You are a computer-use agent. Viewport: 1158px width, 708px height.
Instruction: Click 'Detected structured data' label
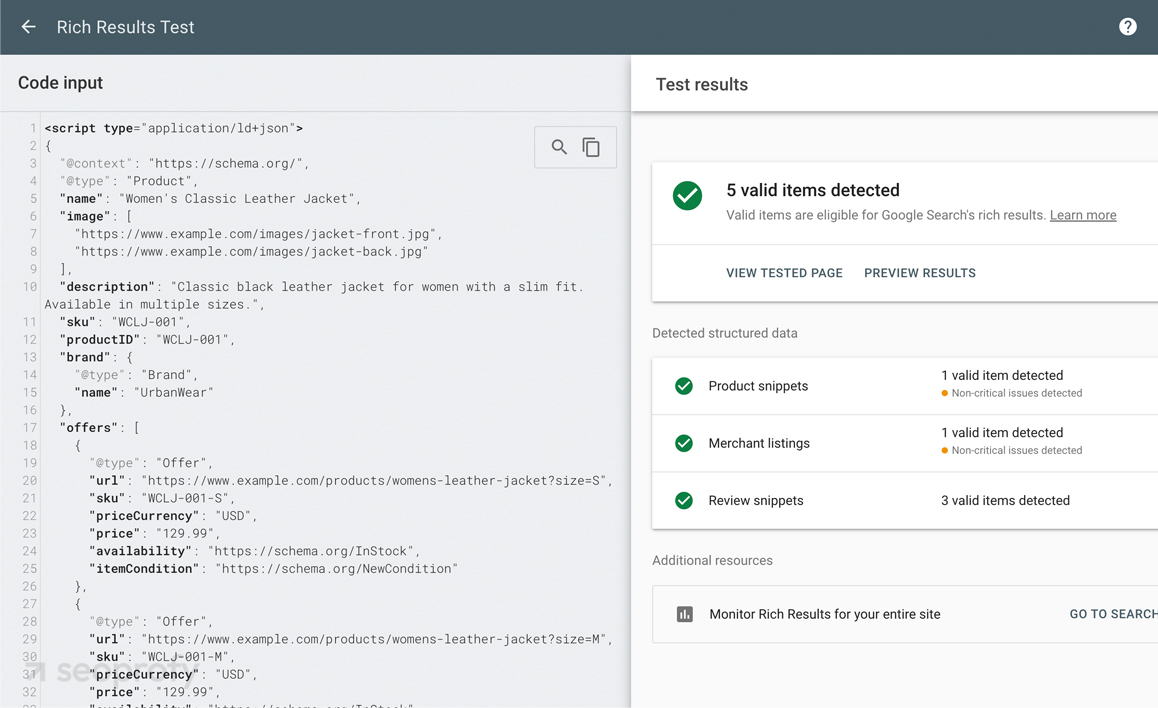point(724,333)
